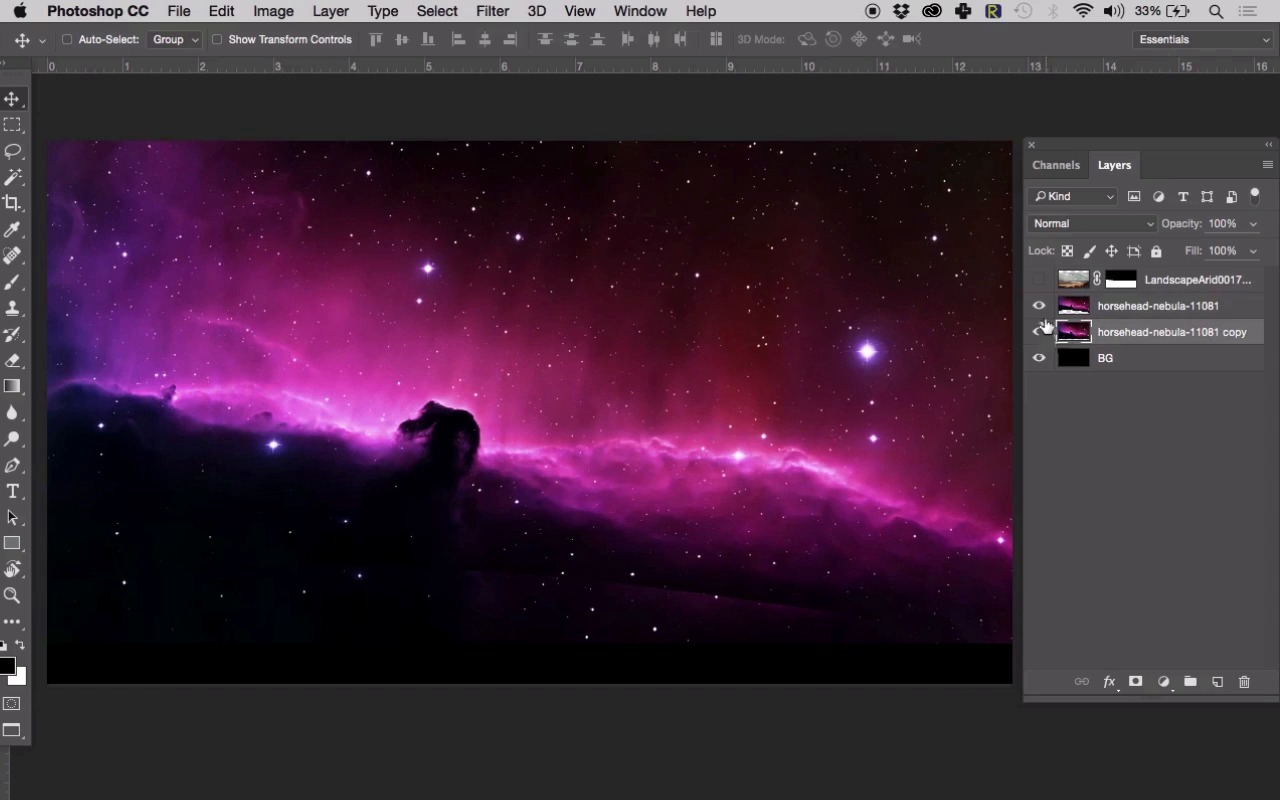This screenshot has width=1280, height=800.
Task: Open the layer style fx menu
Action: [x=1108, y=682]
